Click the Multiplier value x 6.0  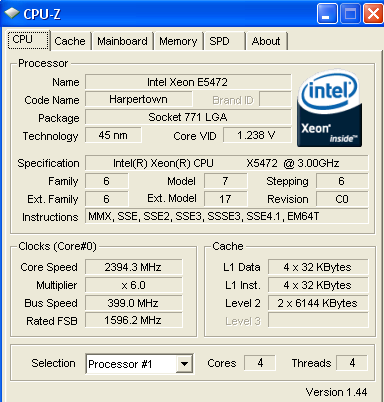(134, 285)
